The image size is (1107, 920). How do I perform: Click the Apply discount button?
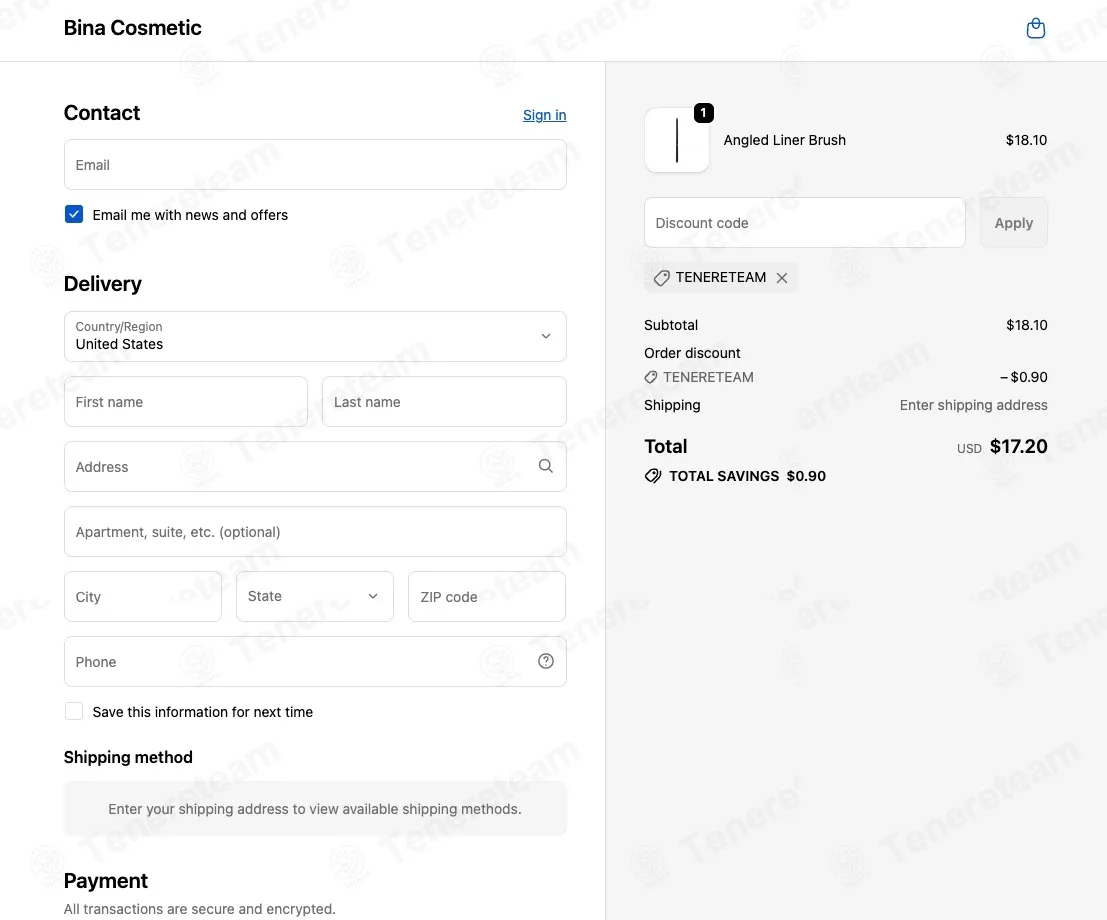coord(1014,223)
